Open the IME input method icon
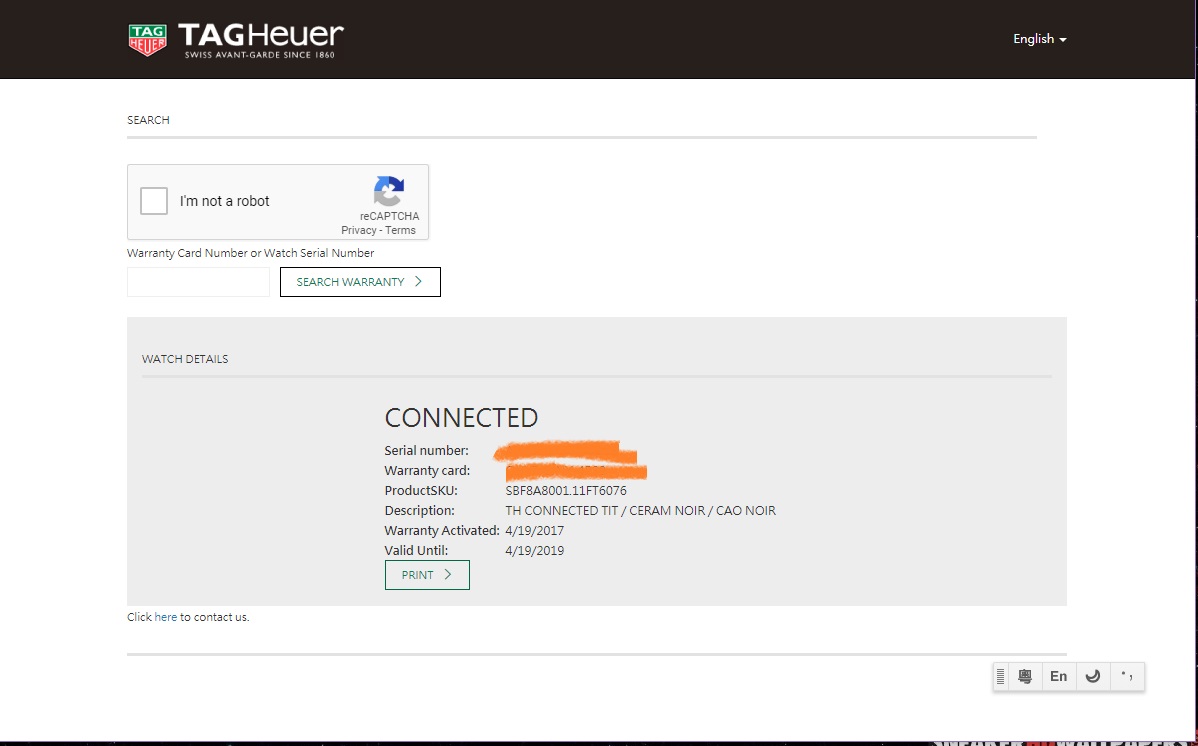The height and width of the screenshot is (746, 1198). click(x=1025, y=676)
